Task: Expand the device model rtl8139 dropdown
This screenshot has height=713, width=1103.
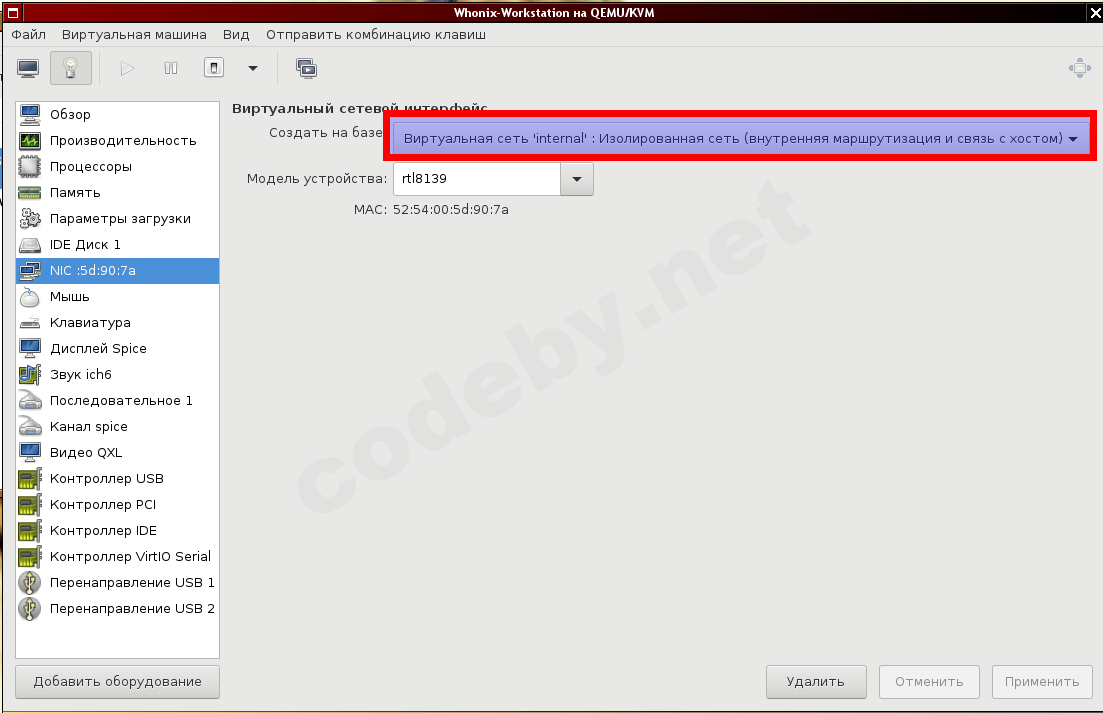Action: [x=577, y=179]
